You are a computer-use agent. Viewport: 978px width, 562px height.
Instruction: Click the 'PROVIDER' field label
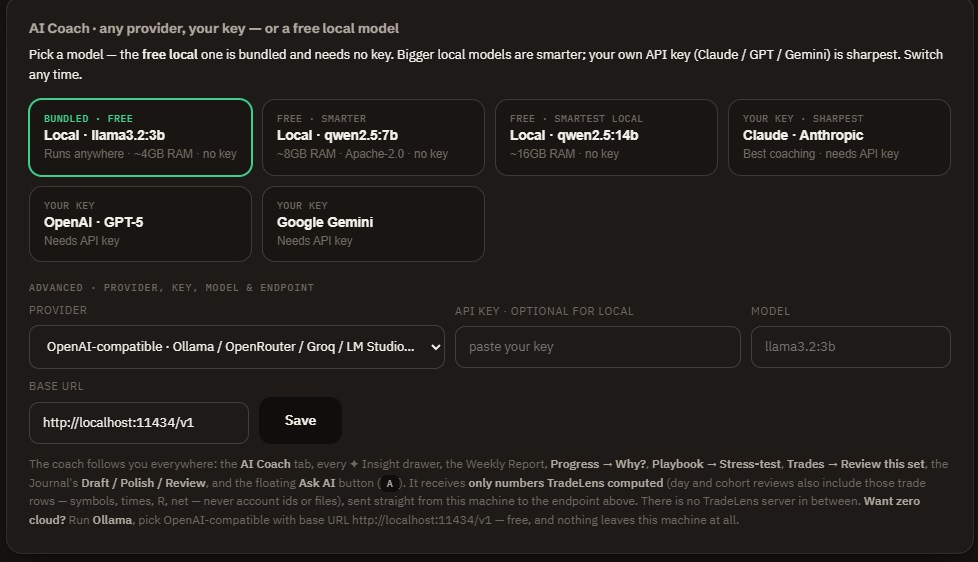point(58,310)
